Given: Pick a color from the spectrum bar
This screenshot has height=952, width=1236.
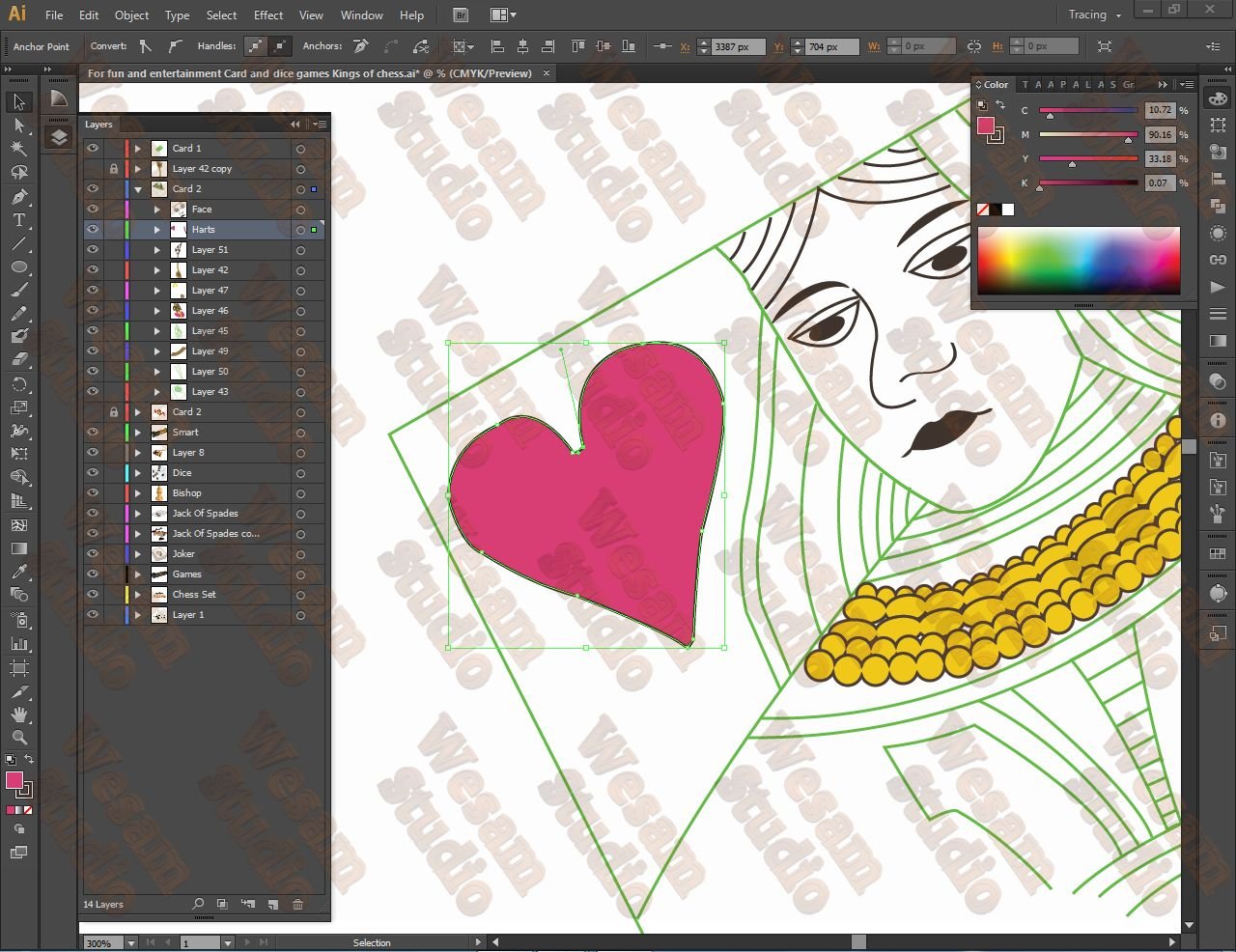Looking at the screenshot, I should point(1079,261).
